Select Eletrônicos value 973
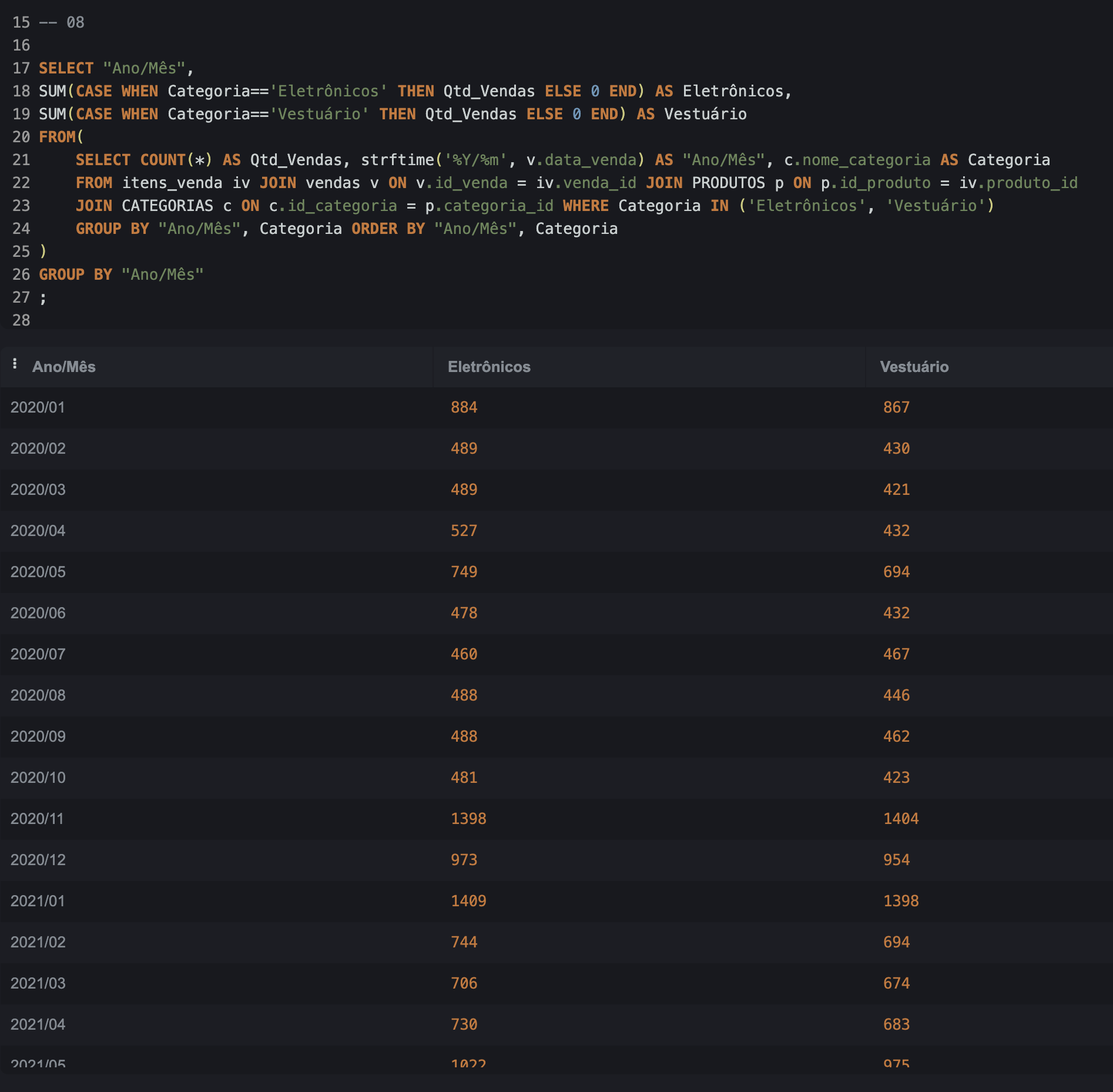The width and height of the screenshot is (1113, 1092). point(464,860)
